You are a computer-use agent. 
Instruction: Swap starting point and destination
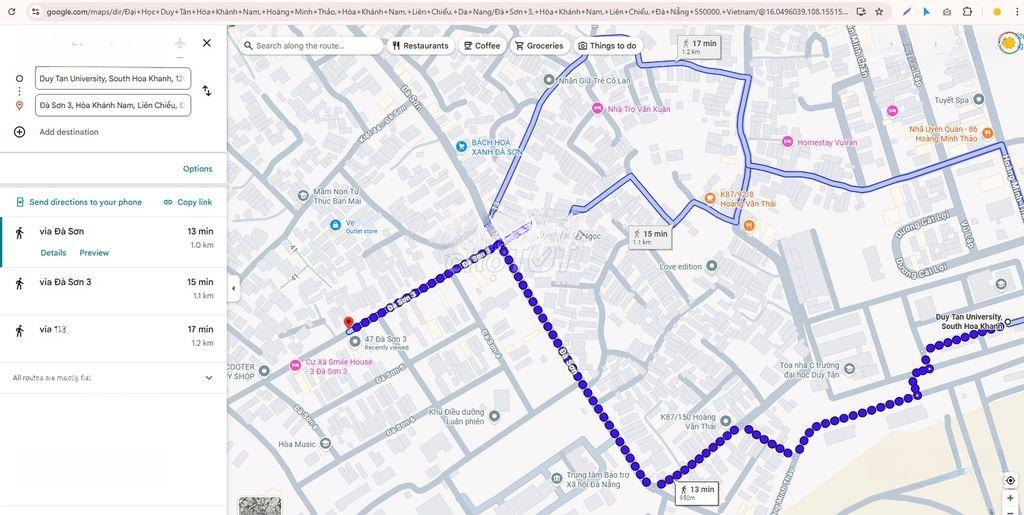click(x=206, y=91)
